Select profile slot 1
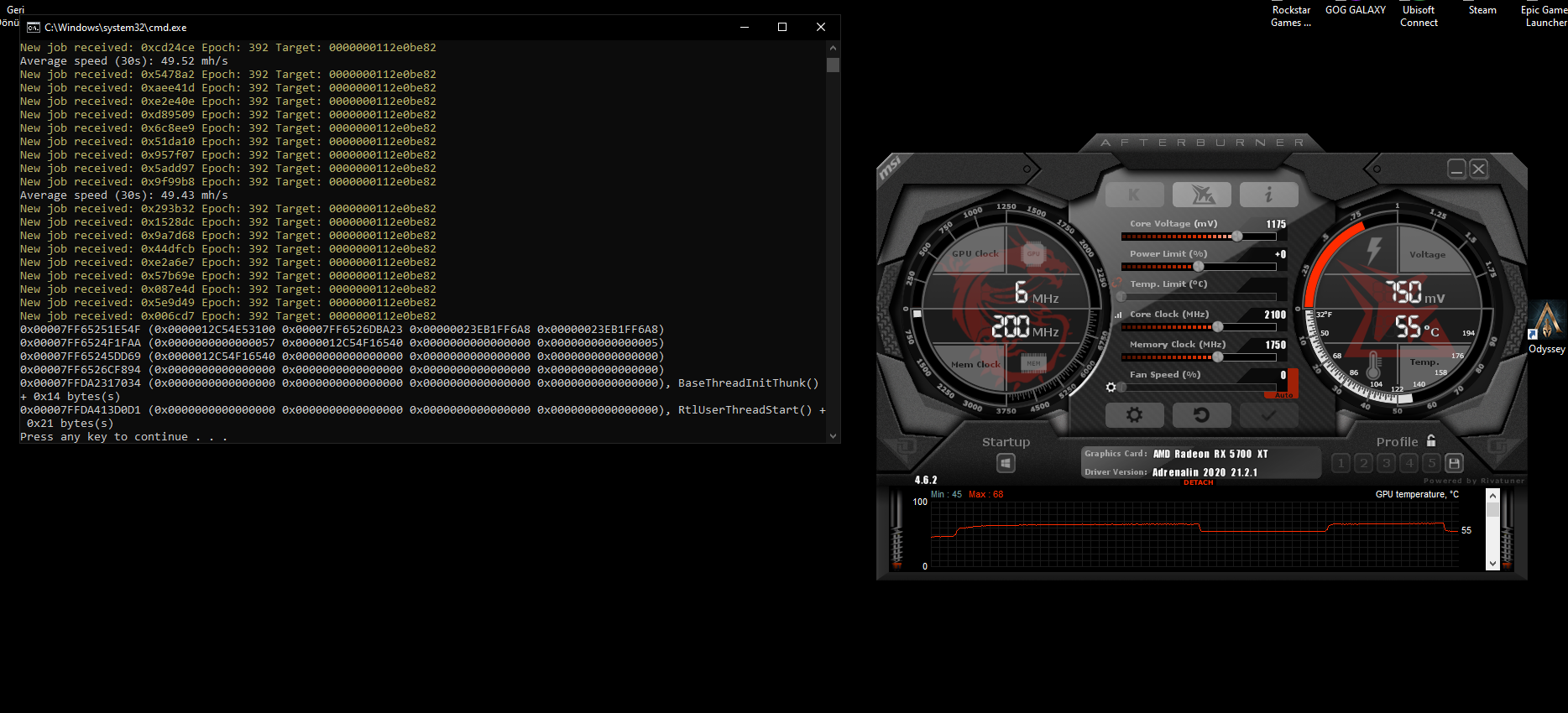 pyautogui.click(x=1341, y=463)
